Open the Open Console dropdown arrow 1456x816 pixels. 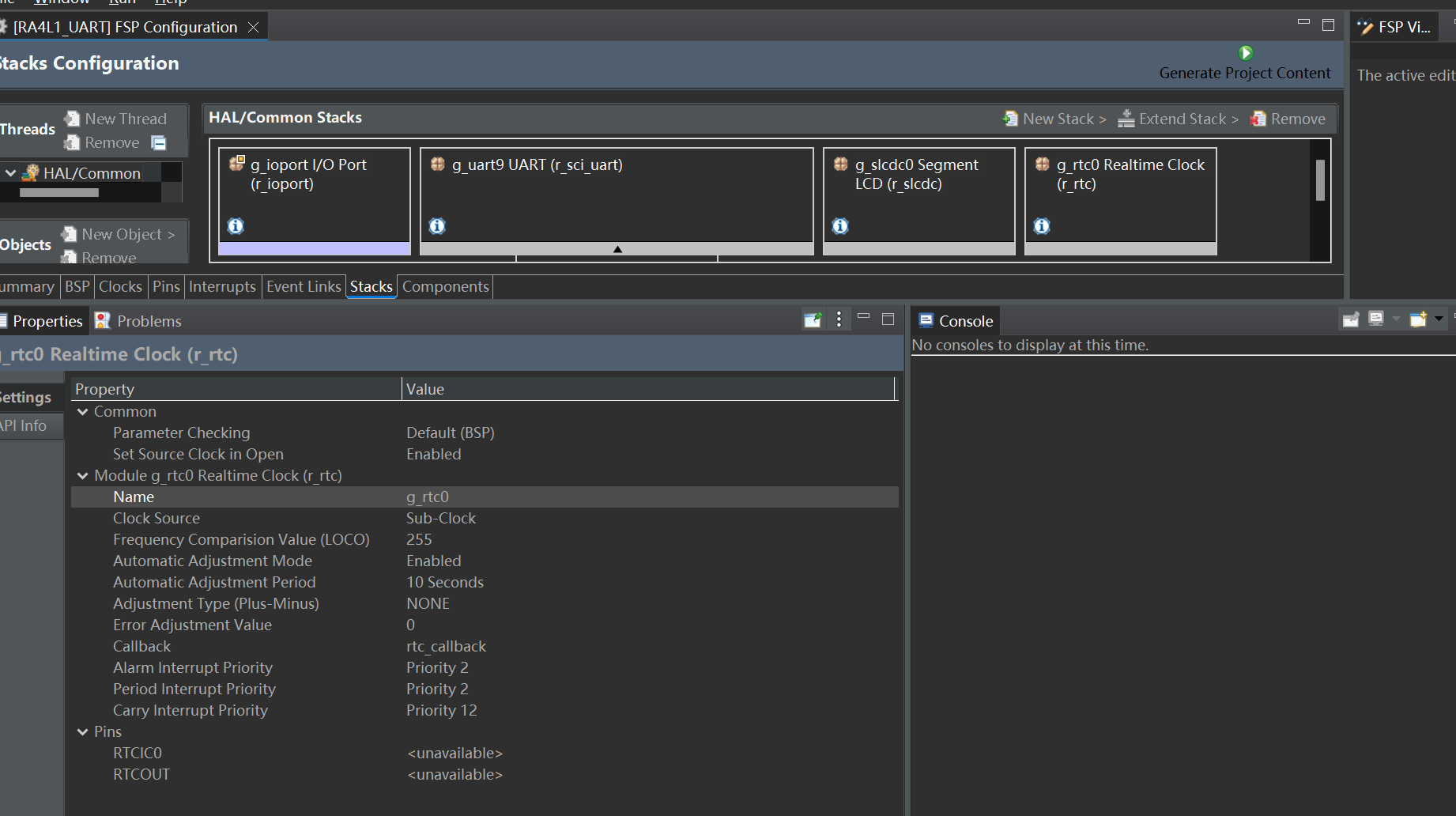[x=1439, y=319]
